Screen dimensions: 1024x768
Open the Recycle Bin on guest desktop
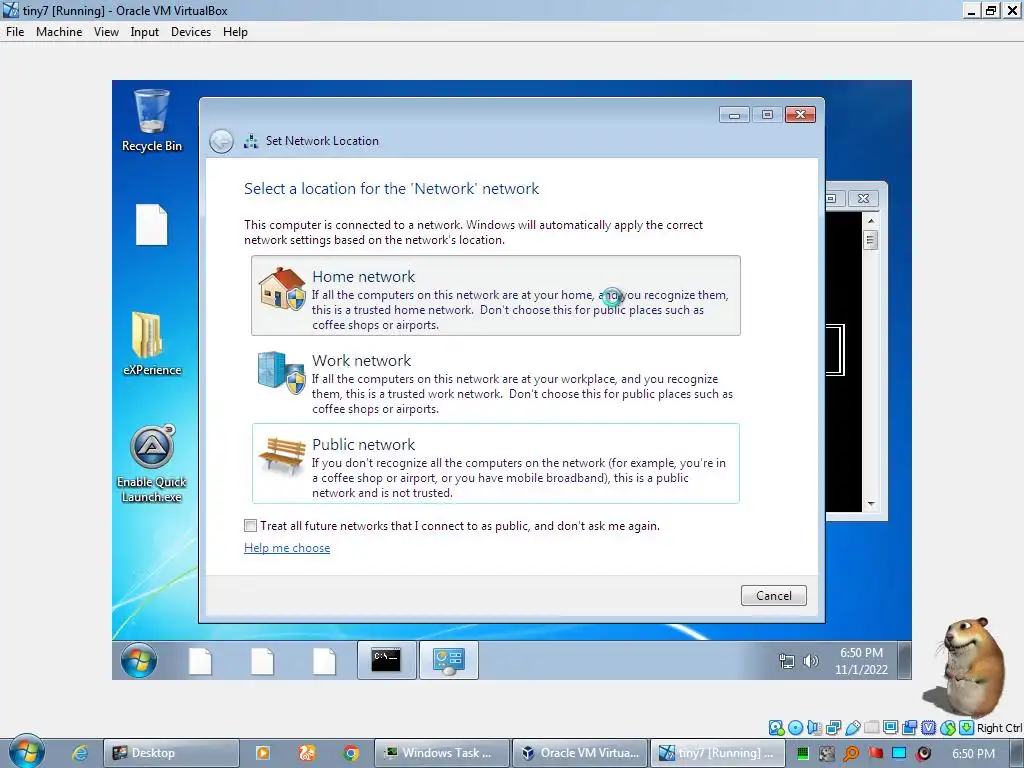click(152, 121)
